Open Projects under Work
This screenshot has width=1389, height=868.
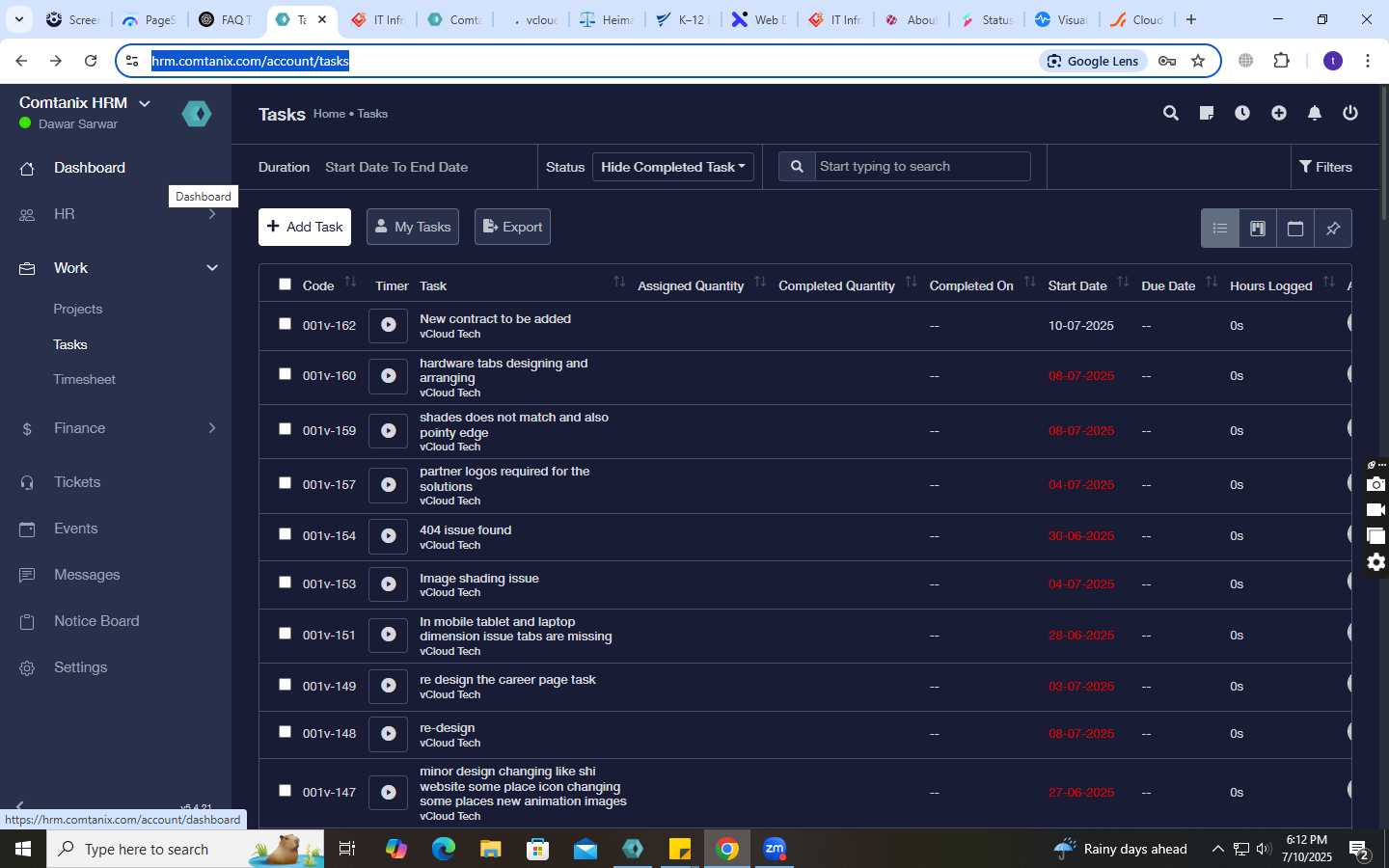coord(78,310)
